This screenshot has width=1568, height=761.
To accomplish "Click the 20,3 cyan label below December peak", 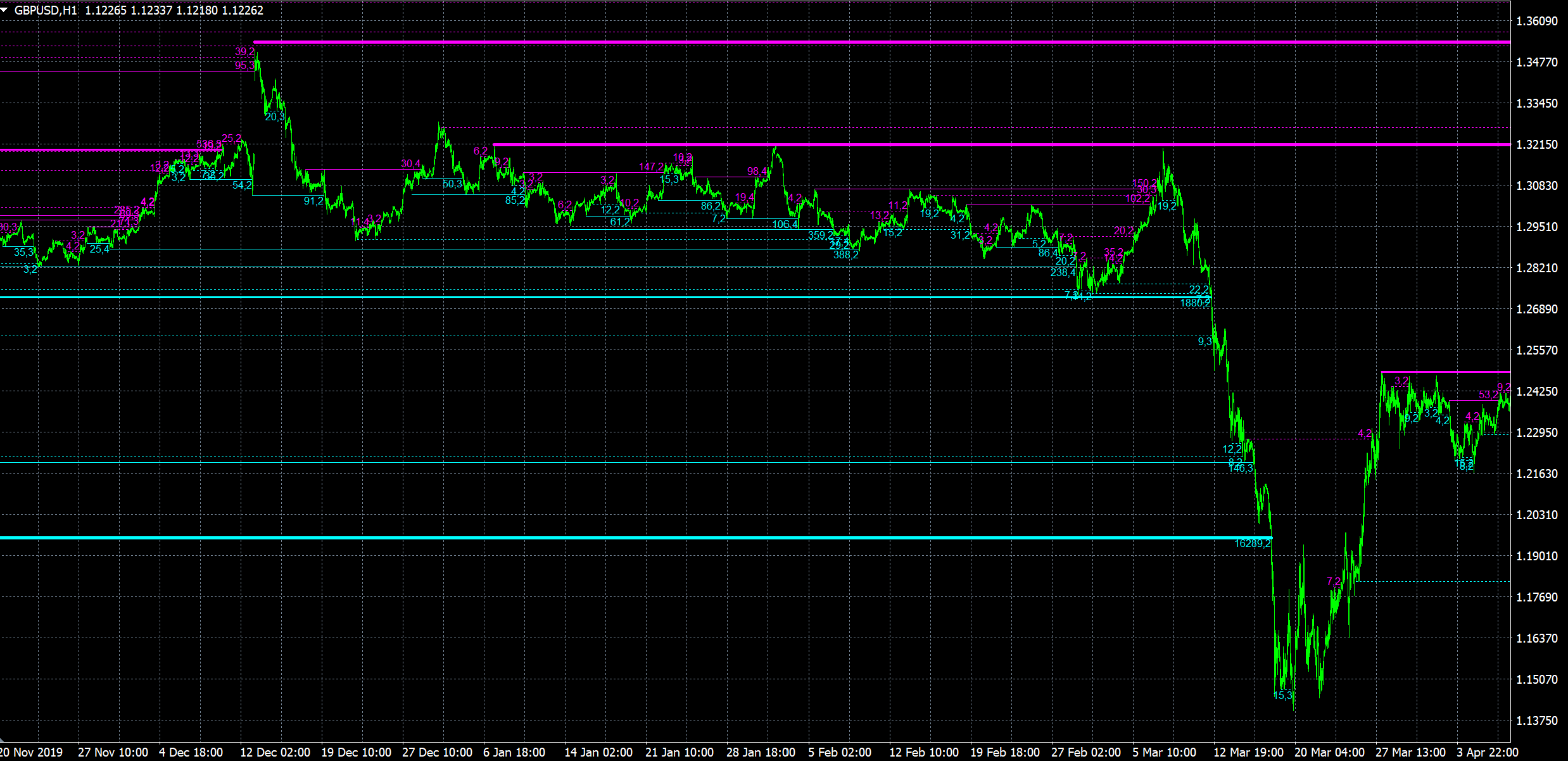I will [x=275, y=117].
